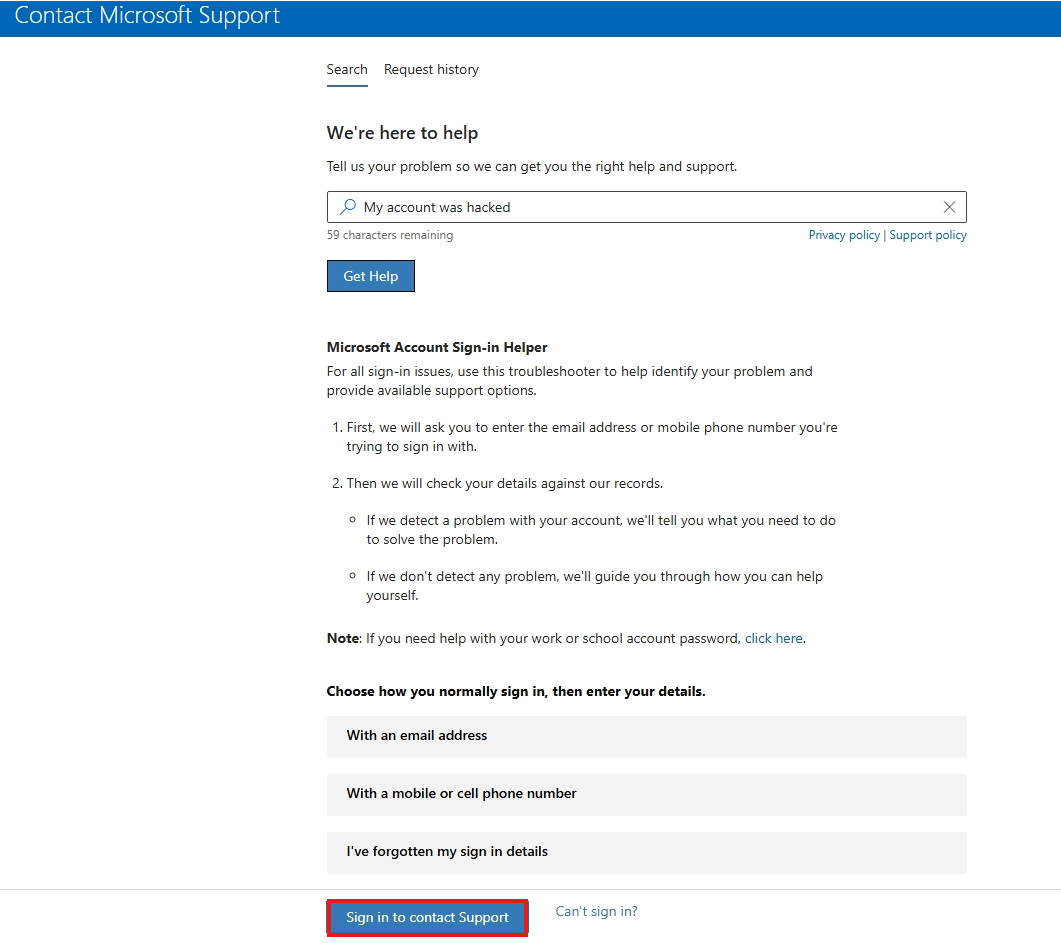Switch to the Request history tab
This screenshot has width=1061, height=943.
point(431,69)
